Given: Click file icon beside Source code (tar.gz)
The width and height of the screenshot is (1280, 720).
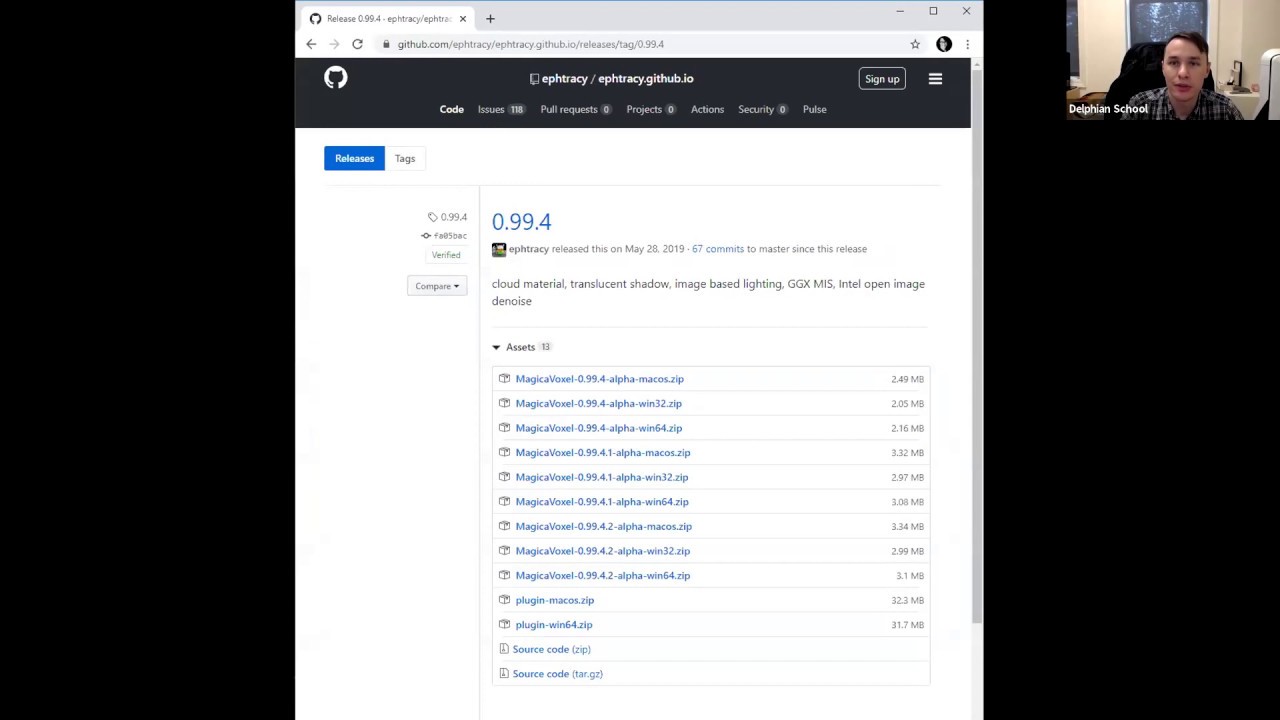Looking at the screenshot, I should pos(504,674).
